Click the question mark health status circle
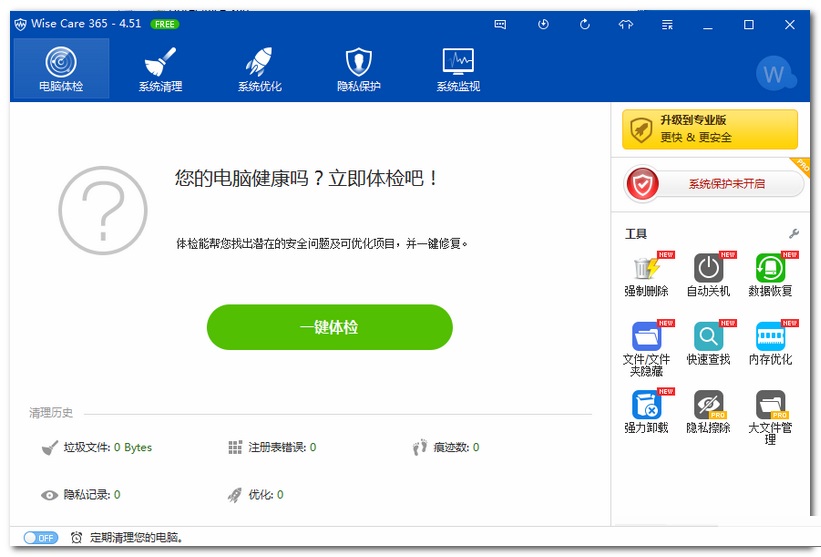 [x=103, y=210]
